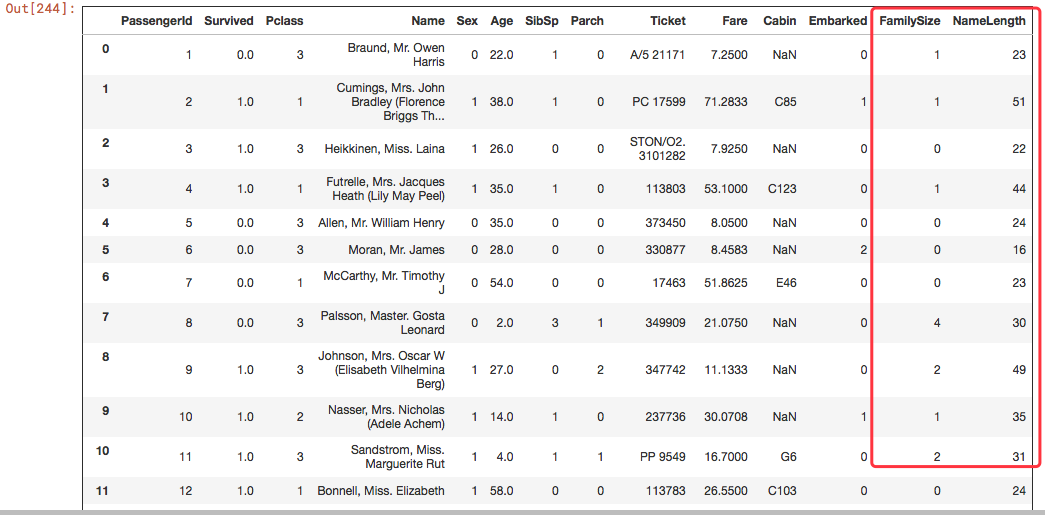
Task: Select the Pclass column header
Action: pyautogui.click(x=285, y=21)
